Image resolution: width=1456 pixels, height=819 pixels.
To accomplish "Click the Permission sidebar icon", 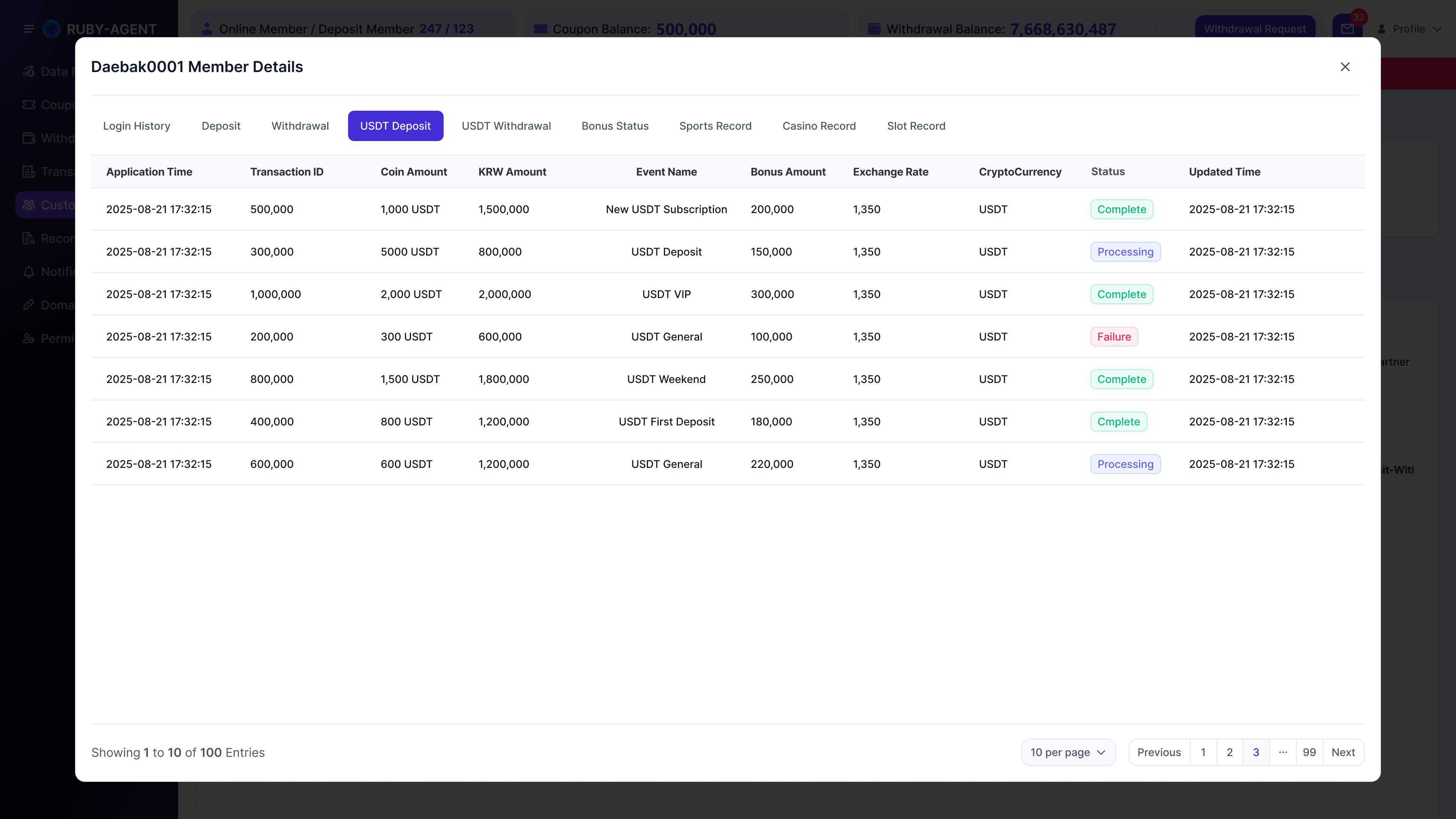I will click(29, 338).
